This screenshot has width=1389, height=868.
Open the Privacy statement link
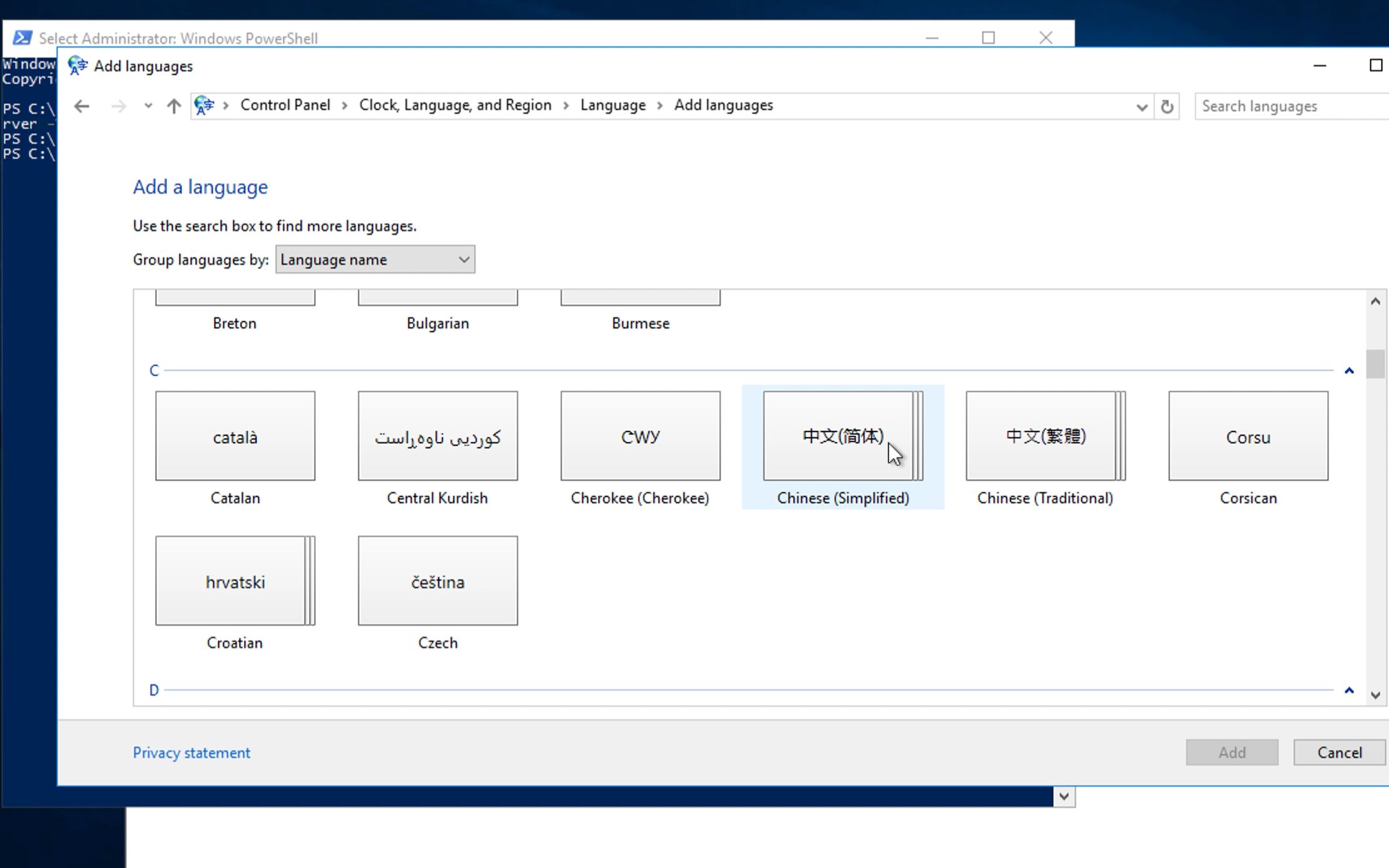[191, 752]
